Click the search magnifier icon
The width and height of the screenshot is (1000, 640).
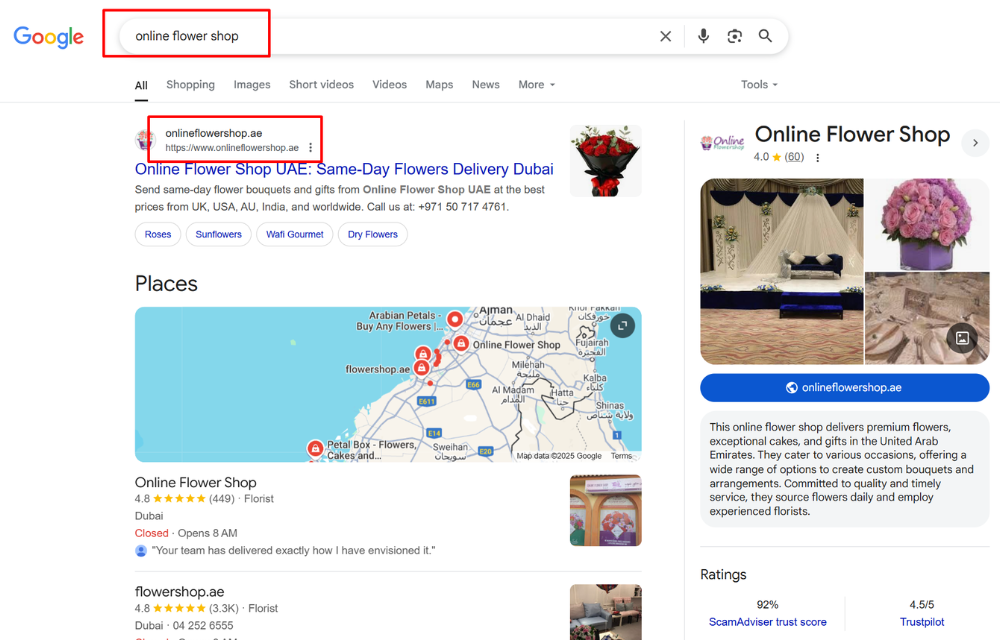pyautogui.click(x=765, y=35)
